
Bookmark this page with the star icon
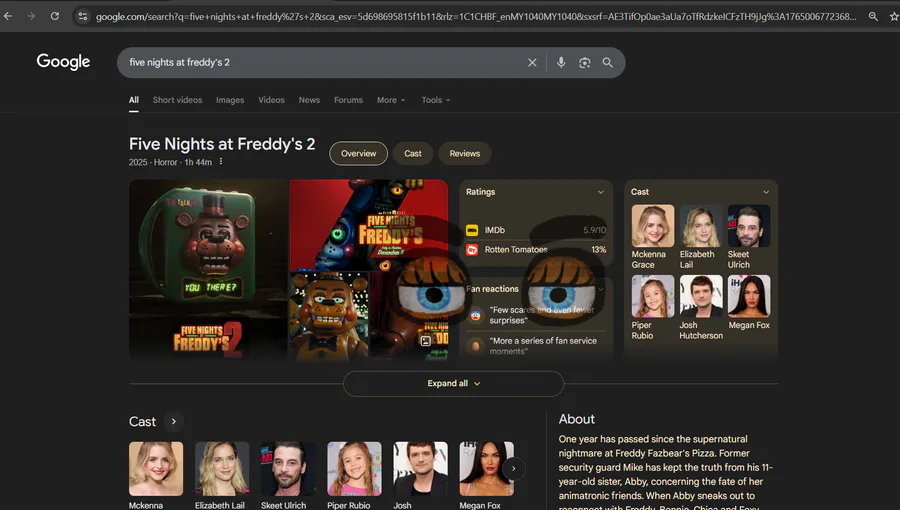click(x=894, y=17)
